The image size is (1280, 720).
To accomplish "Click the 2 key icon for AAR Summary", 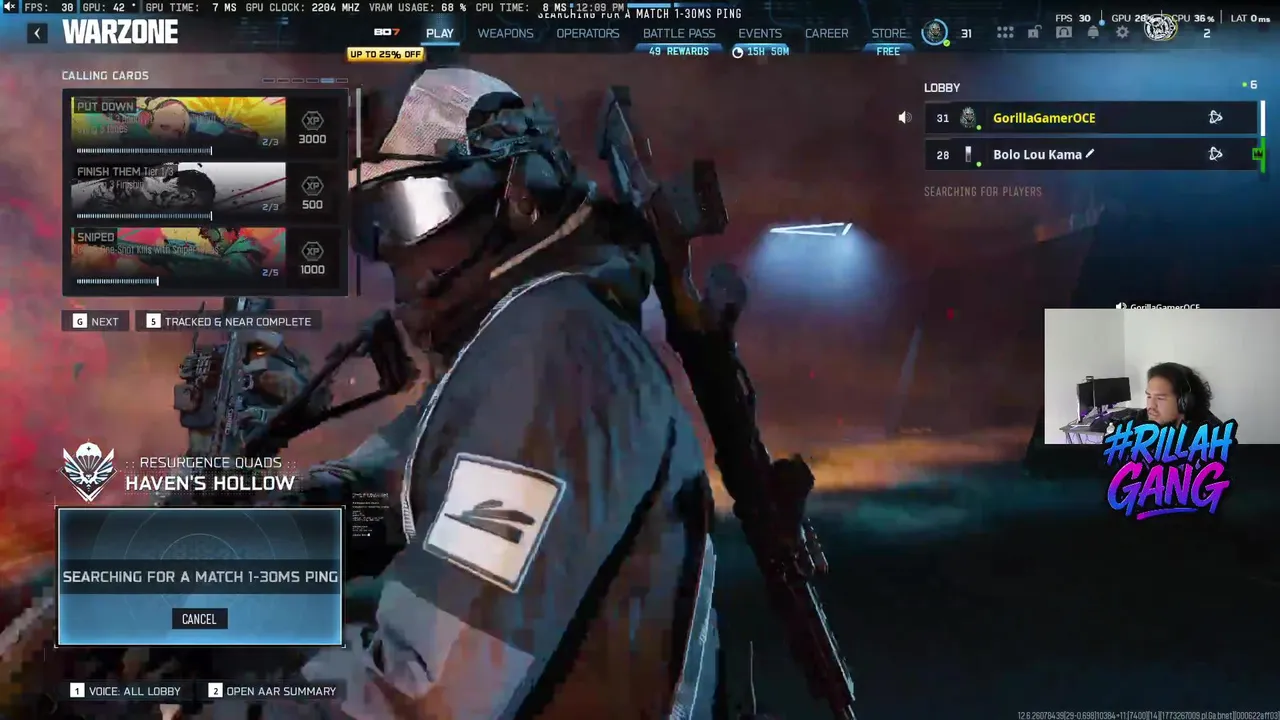I will (x=215, y=691).
